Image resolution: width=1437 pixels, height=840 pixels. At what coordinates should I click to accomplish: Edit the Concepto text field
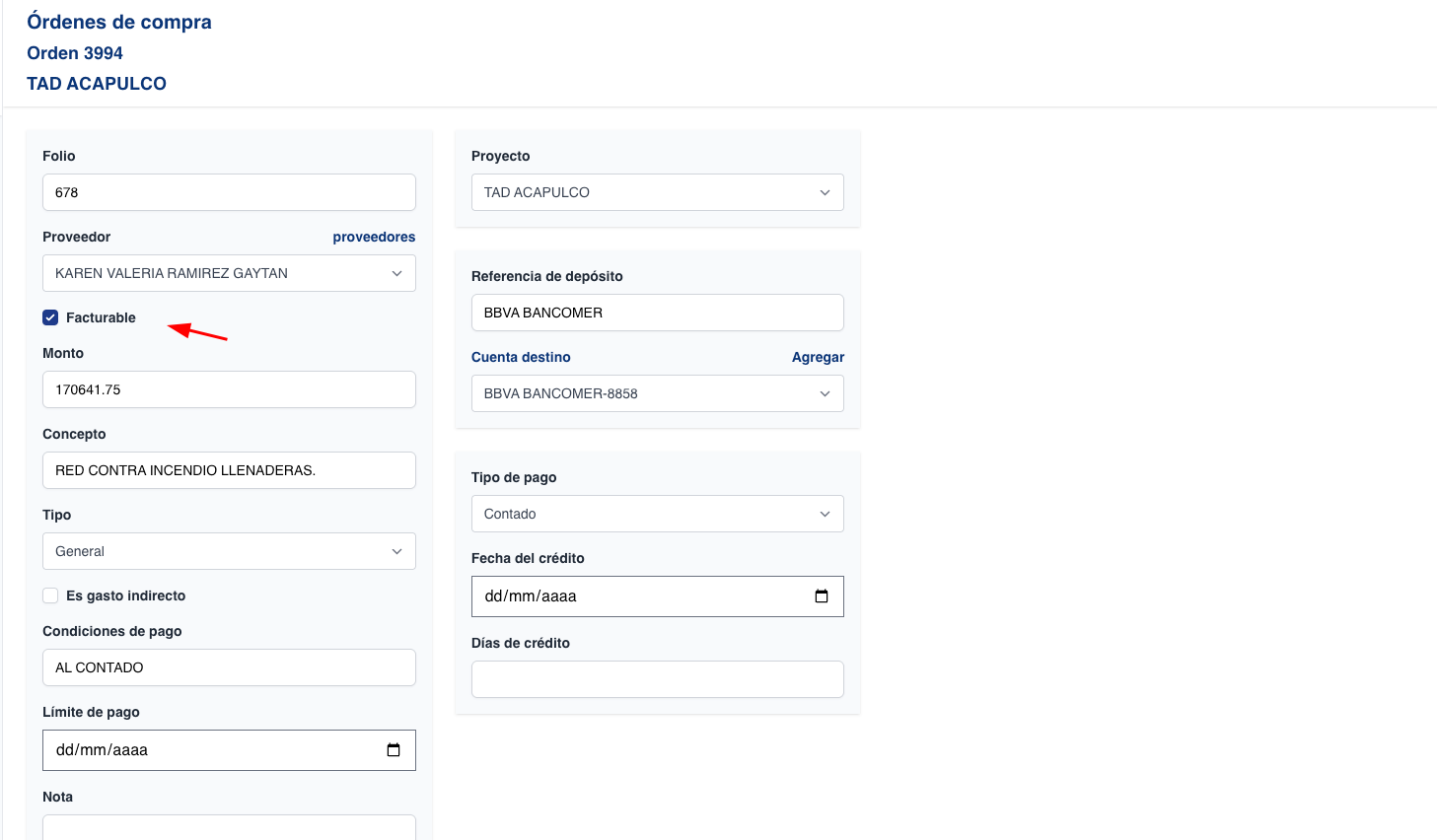click(x=229, y=470)
